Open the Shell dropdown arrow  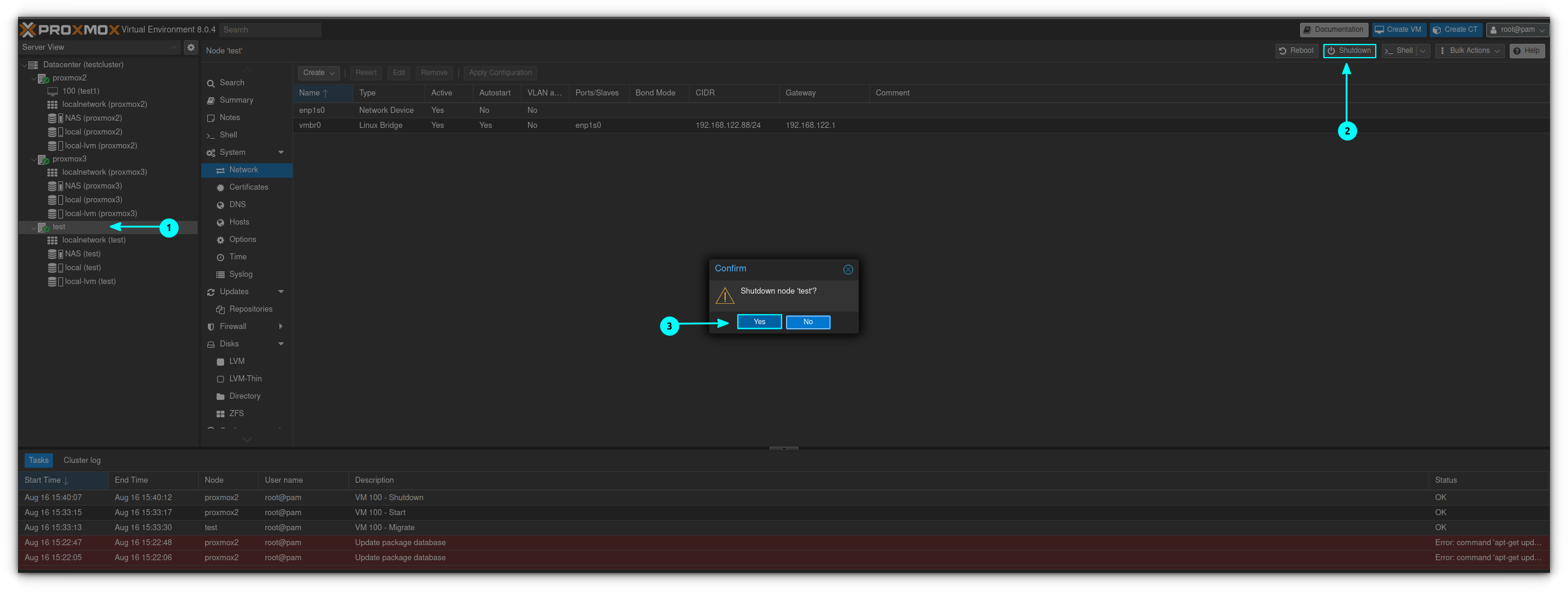(1423, 51)
